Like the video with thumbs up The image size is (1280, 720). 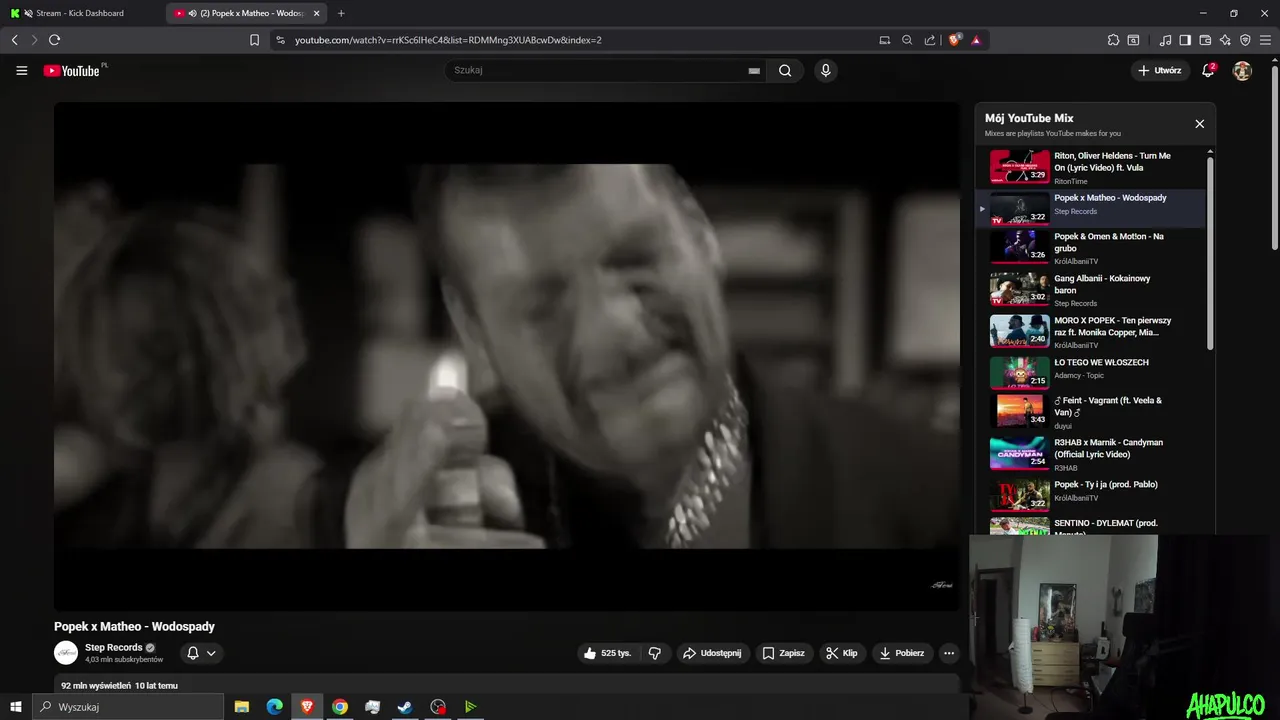(608, 653)
